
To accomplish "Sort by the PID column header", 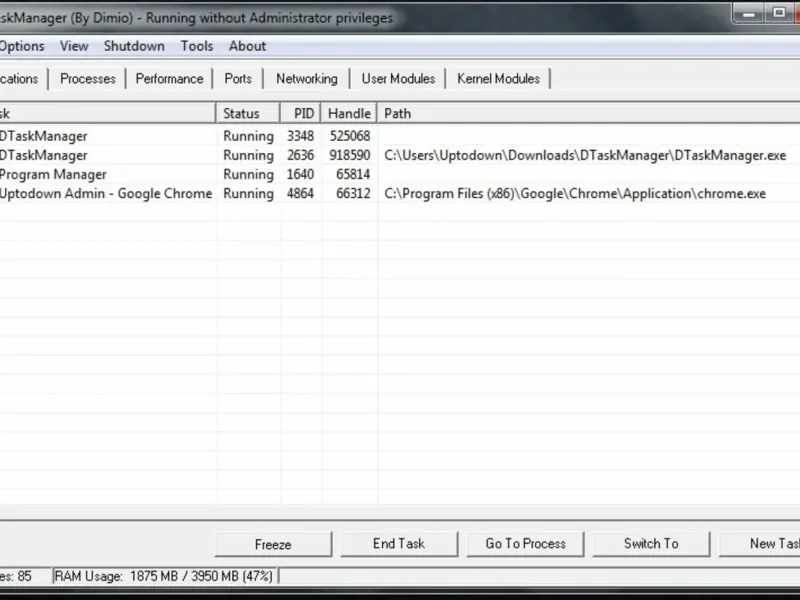I will [301, 113].
